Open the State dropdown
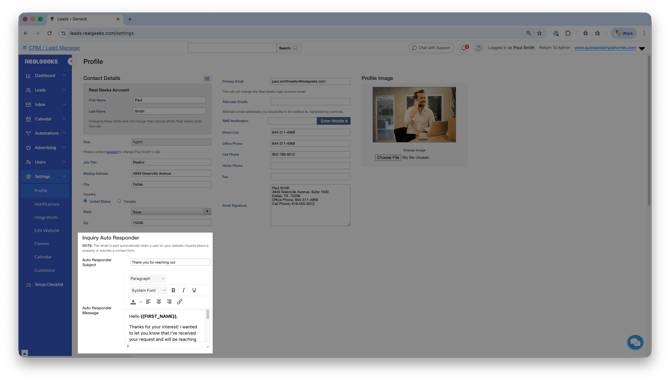The height and width of the screenshot is (382, 670). 171,212
